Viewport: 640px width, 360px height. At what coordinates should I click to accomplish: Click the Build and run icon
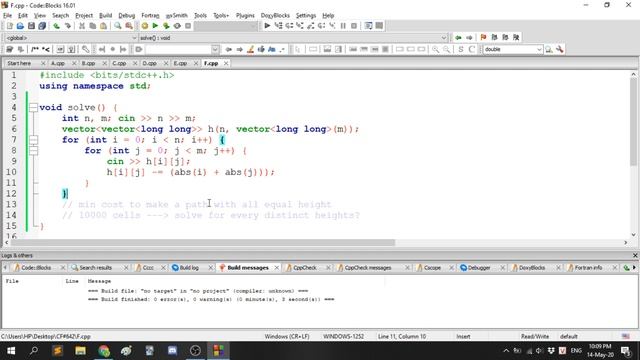pos(166,26)
